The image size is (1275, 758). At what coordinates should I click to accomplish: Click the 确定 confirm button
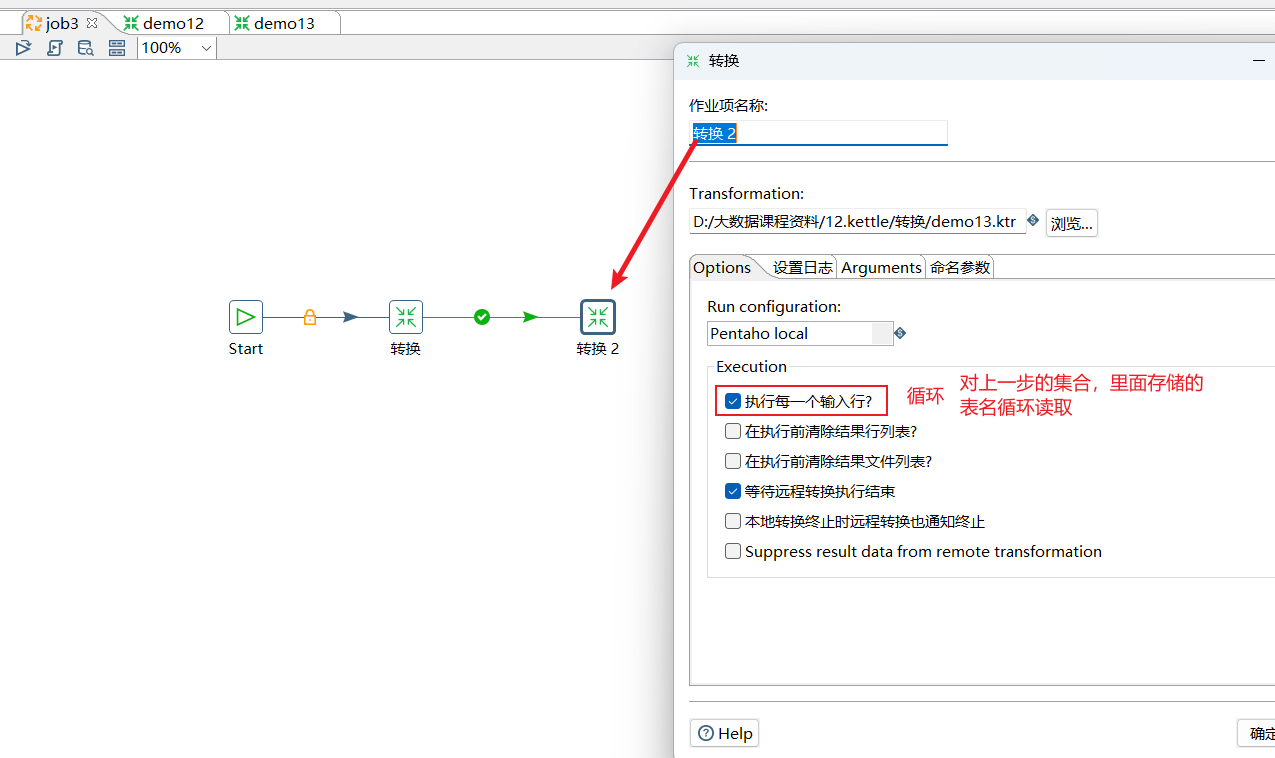click(x=1258, y=733)
